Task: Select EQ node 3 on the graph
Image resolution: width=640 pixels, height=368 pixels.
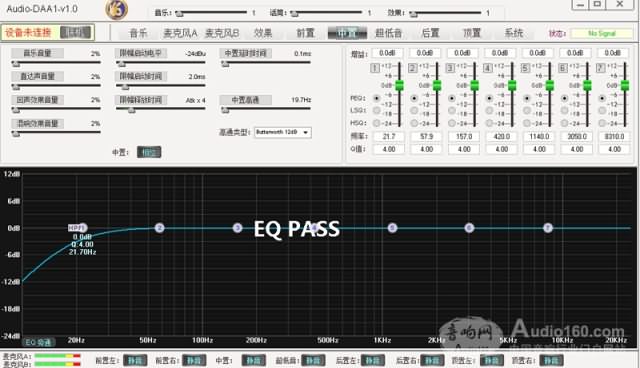Action: pos(238,228)
